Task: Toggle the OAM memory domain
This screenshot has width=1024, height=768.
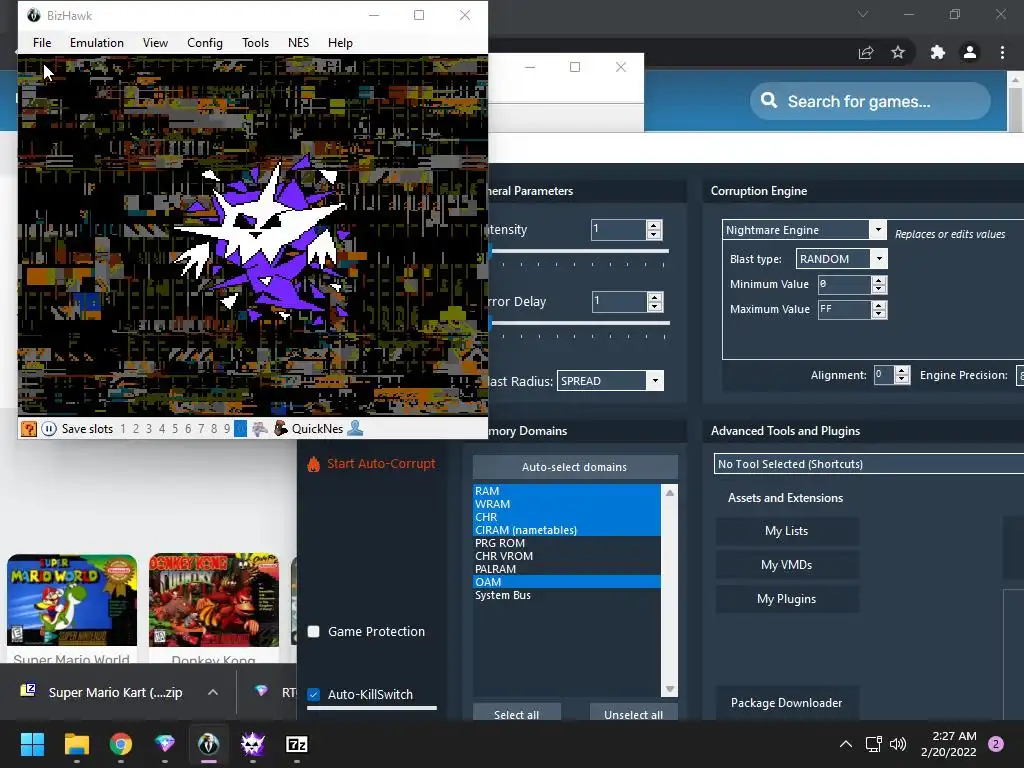Action: click(x=567, y=582)
